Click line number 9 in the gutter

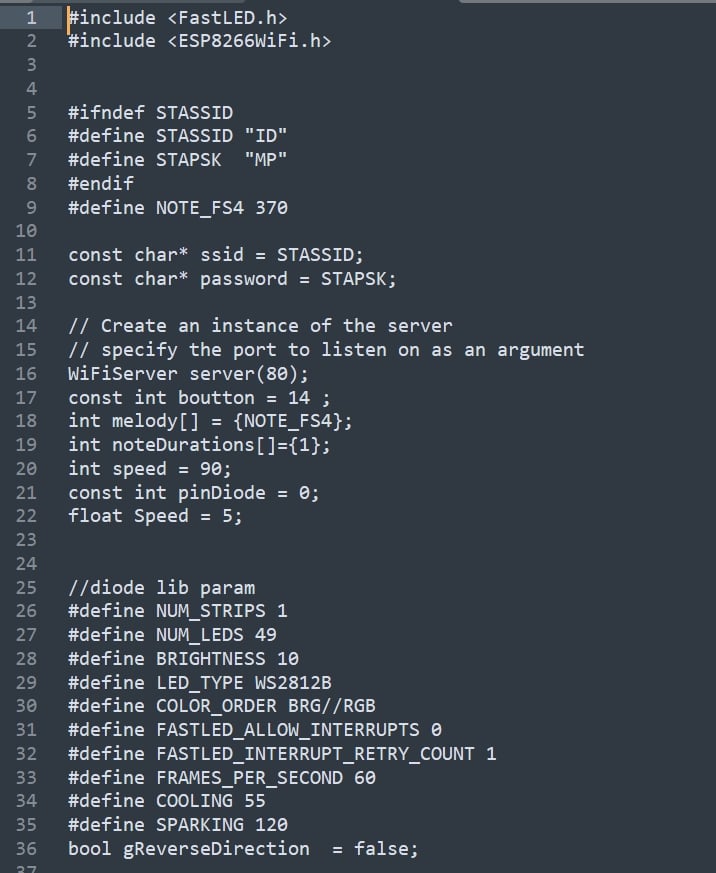click(x=31, y=208)
